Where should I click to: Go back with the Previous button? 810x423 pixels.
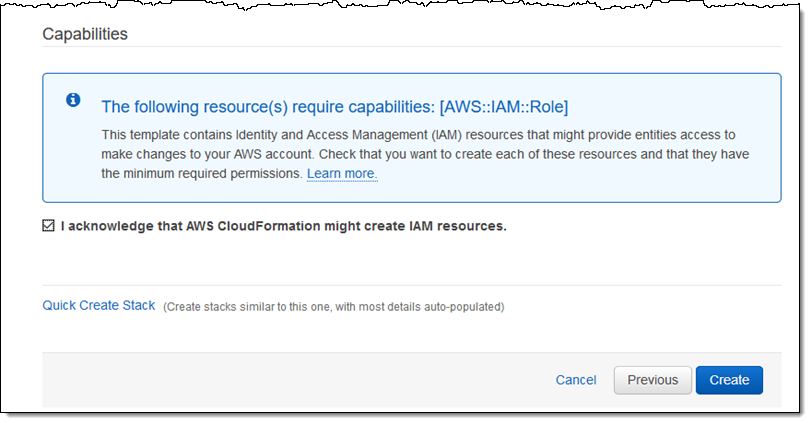coord(652,380)
